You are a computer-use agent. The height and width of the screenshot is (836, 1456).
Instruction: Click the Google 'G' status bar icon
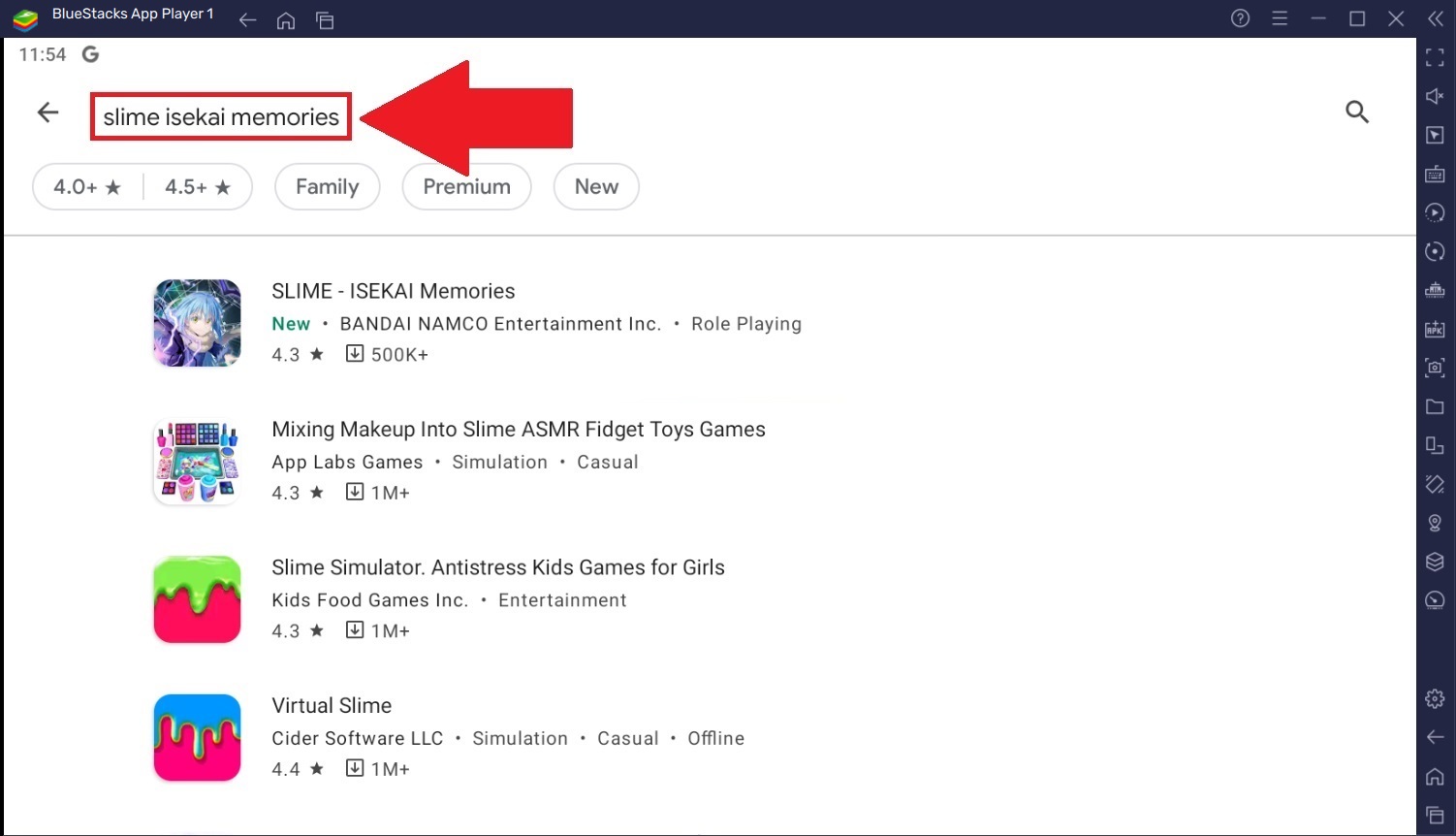coord(90,54)
